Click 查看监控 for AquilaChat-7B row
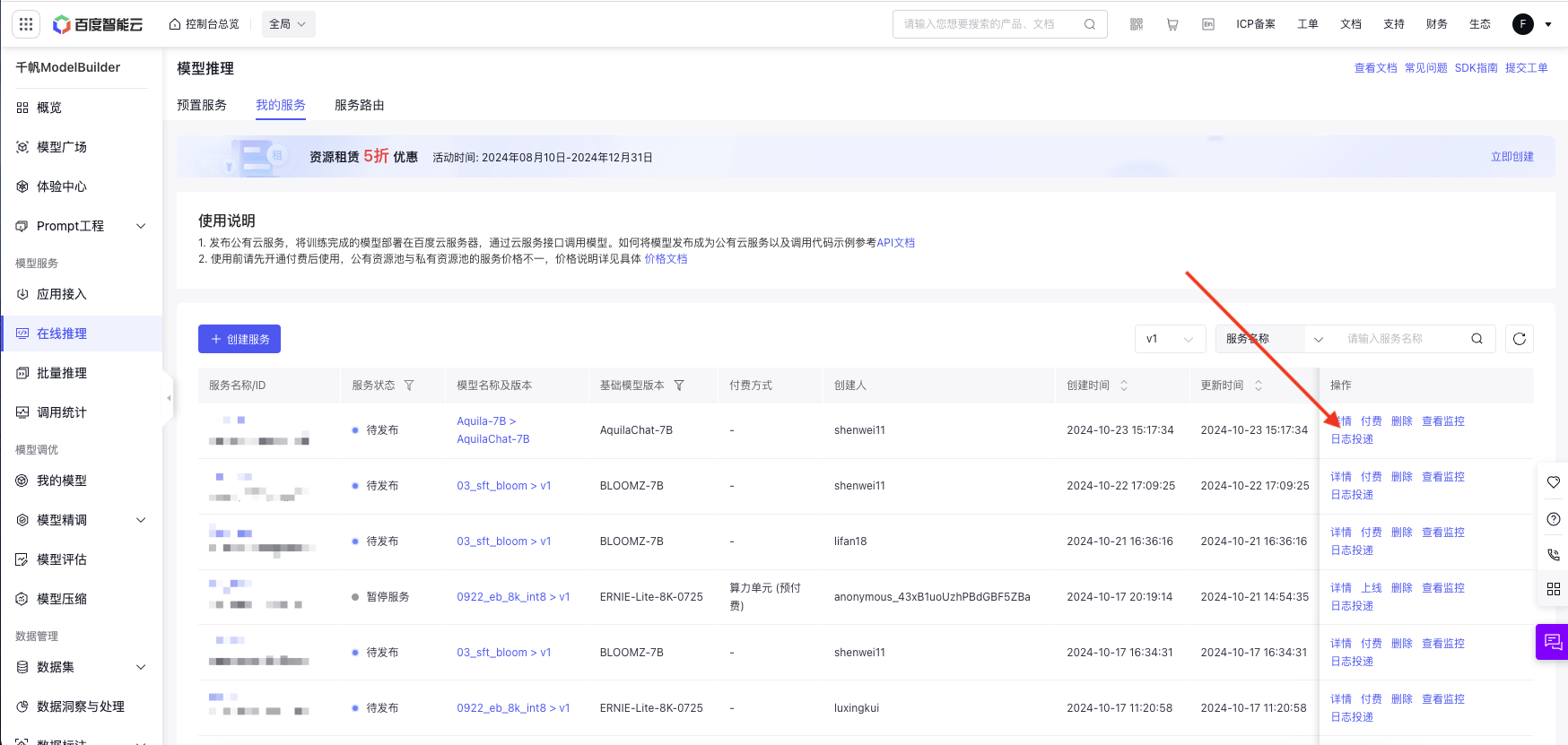This screenshot has height=745, width=1568. coord(1443,421)
